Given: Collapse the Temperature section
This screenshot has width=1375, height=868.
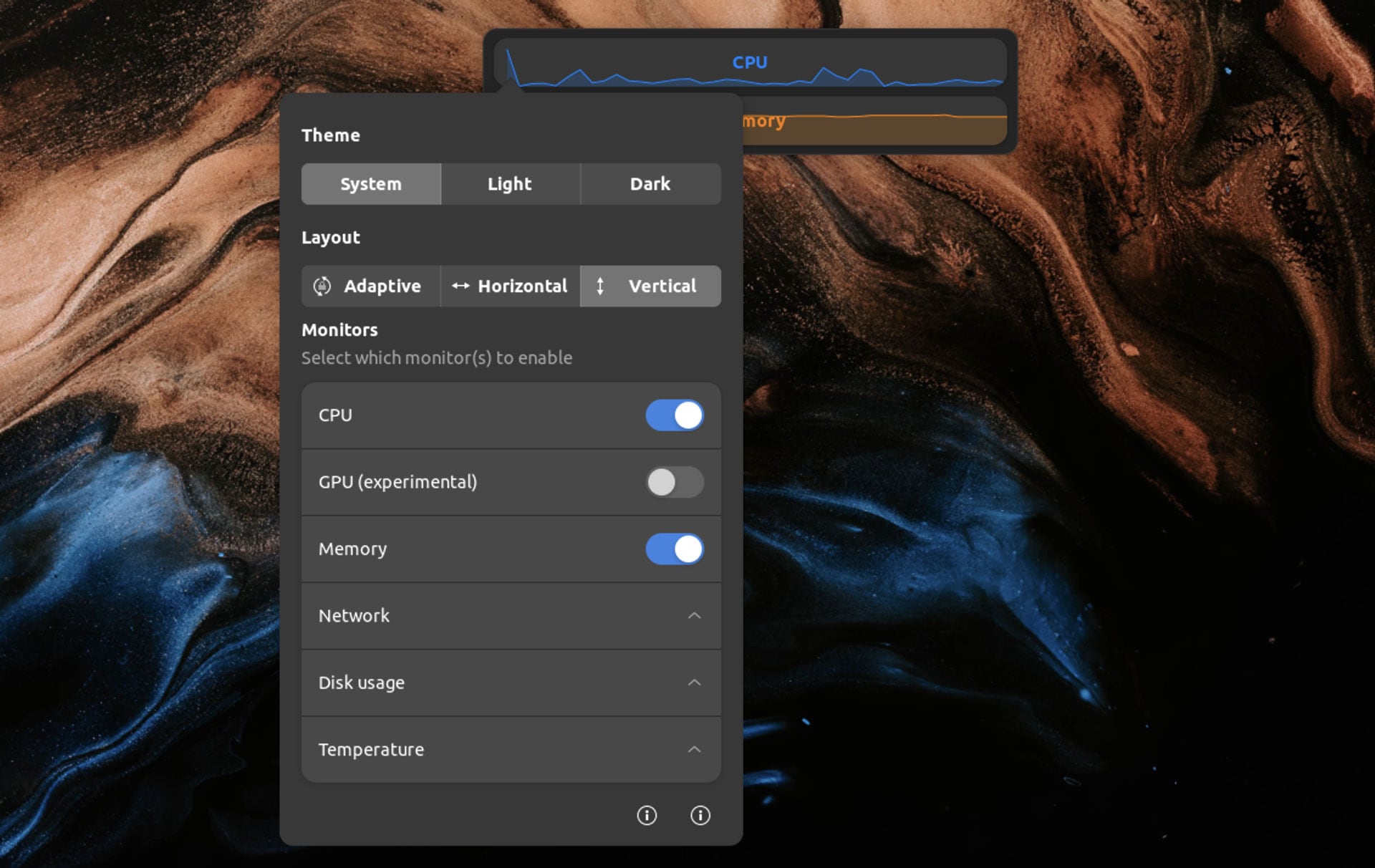Looking at the screenshot, I should (694, 749).
